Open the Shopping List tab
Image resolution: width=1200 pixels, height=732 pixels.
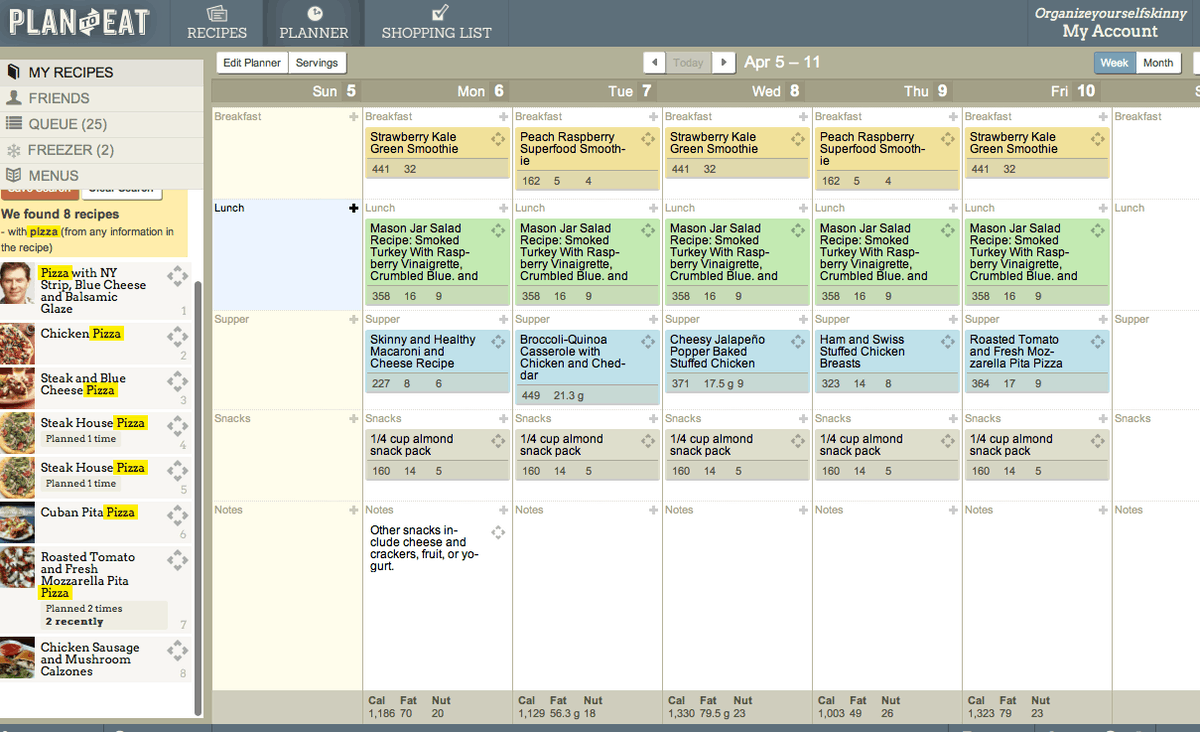(x=436, y=22)
